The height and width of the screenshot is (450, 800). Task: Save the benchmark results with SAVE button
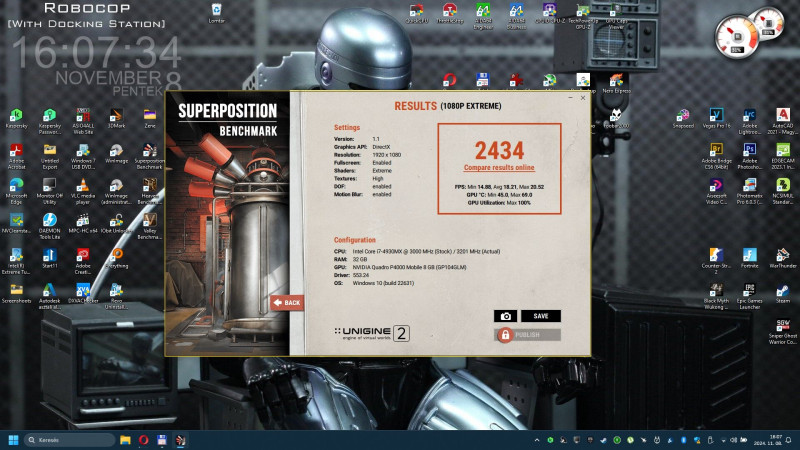pyautogui.click(x=540, y=316)
